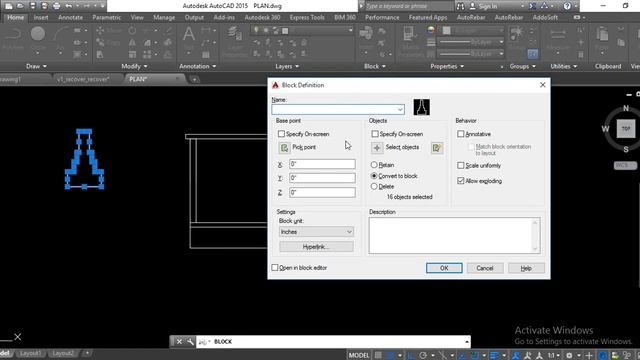Open the Insert ribbon tab
Screen dimensions: 640x360
pyautogui.click(x=41, y=18)
